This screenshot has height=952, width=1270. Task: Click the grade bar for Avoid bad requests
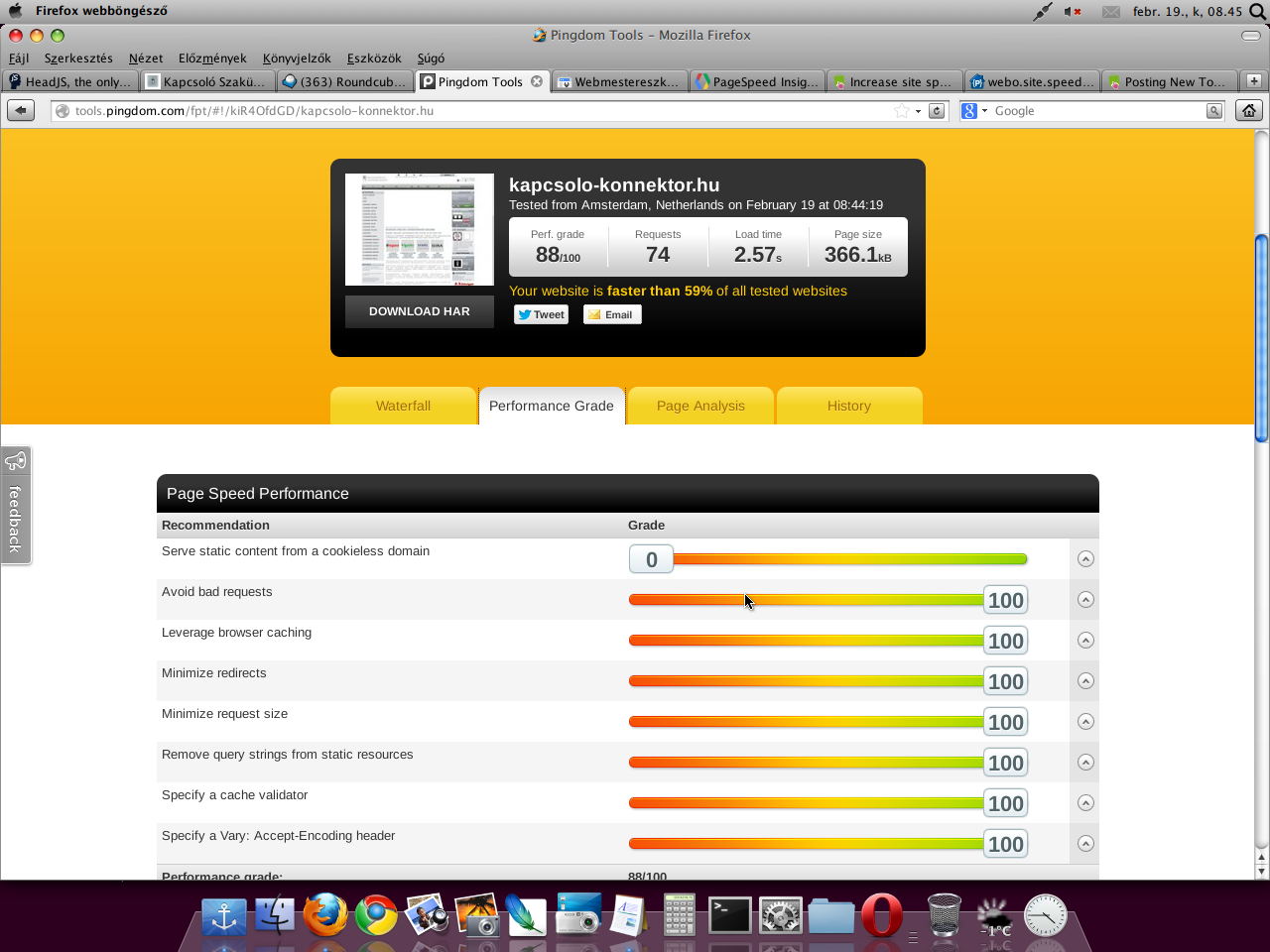[x=827, y=600]
